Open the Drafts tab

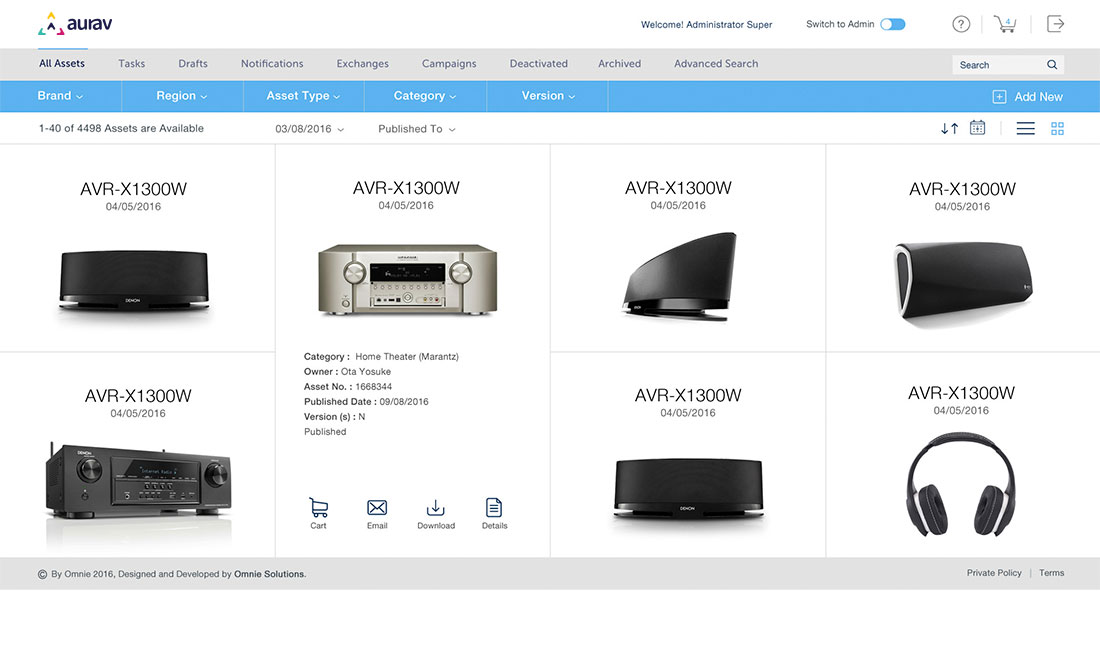[193, 63]
